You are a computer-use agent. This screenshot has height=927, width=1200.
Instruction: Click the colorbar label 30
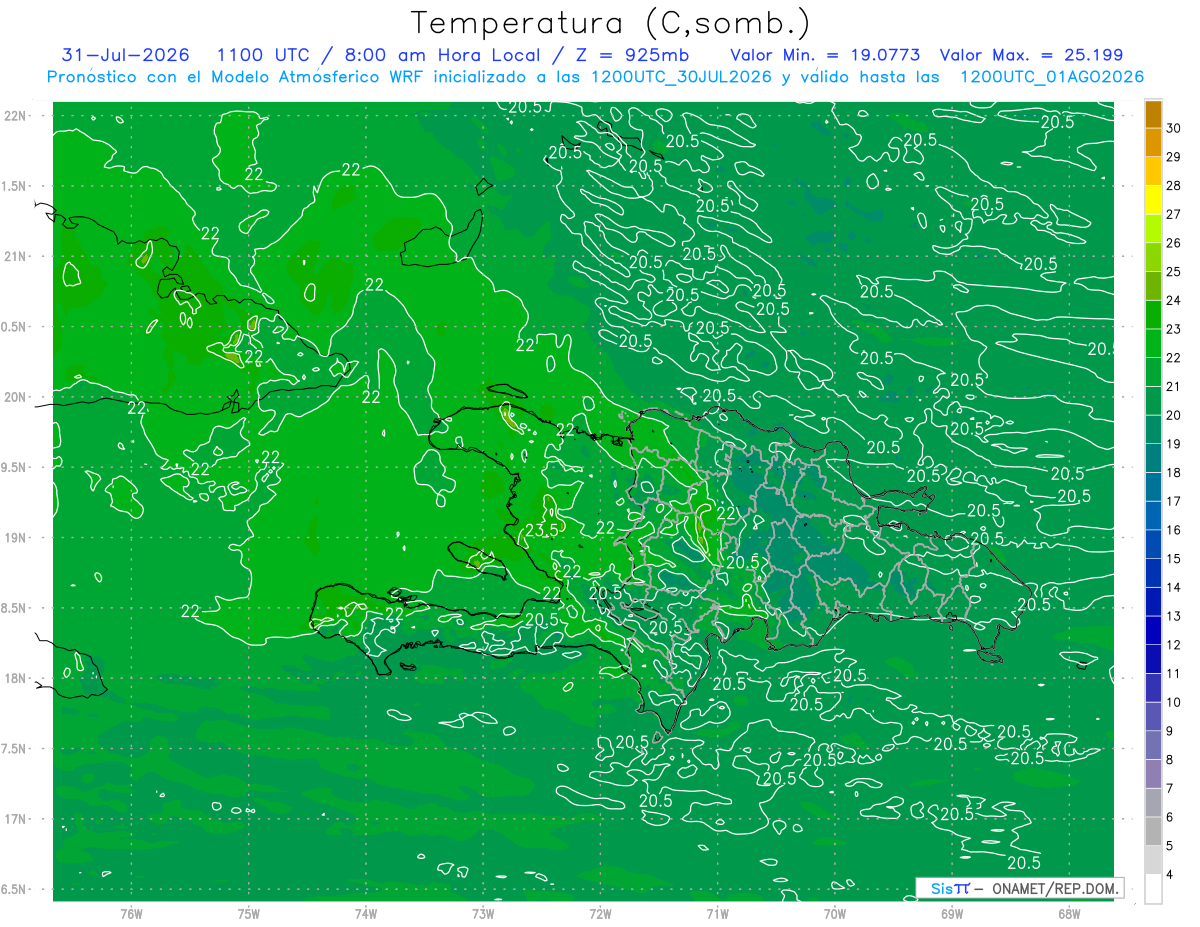[1174, 128]
